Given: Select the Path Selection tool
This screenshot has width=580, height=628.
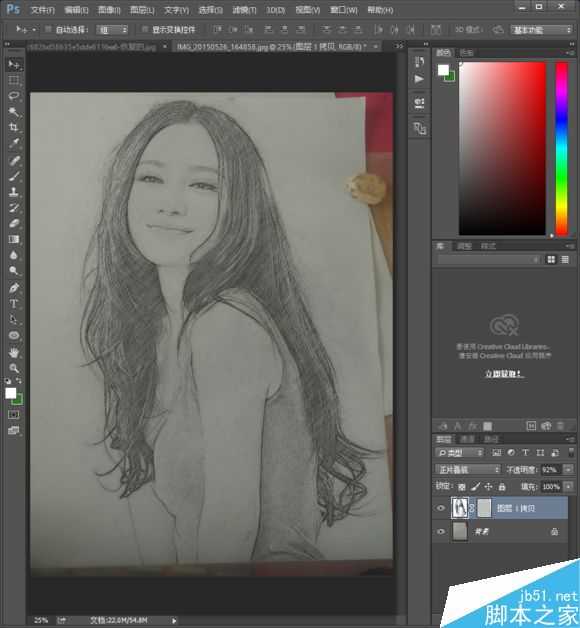Looking at the screenshot, I should pyautogui.click(x=14, y=320).
